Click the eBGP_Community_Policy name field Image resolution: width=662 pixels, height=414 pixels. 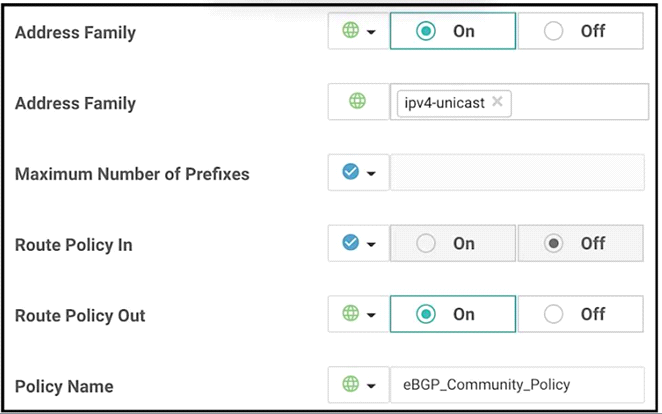517,384
